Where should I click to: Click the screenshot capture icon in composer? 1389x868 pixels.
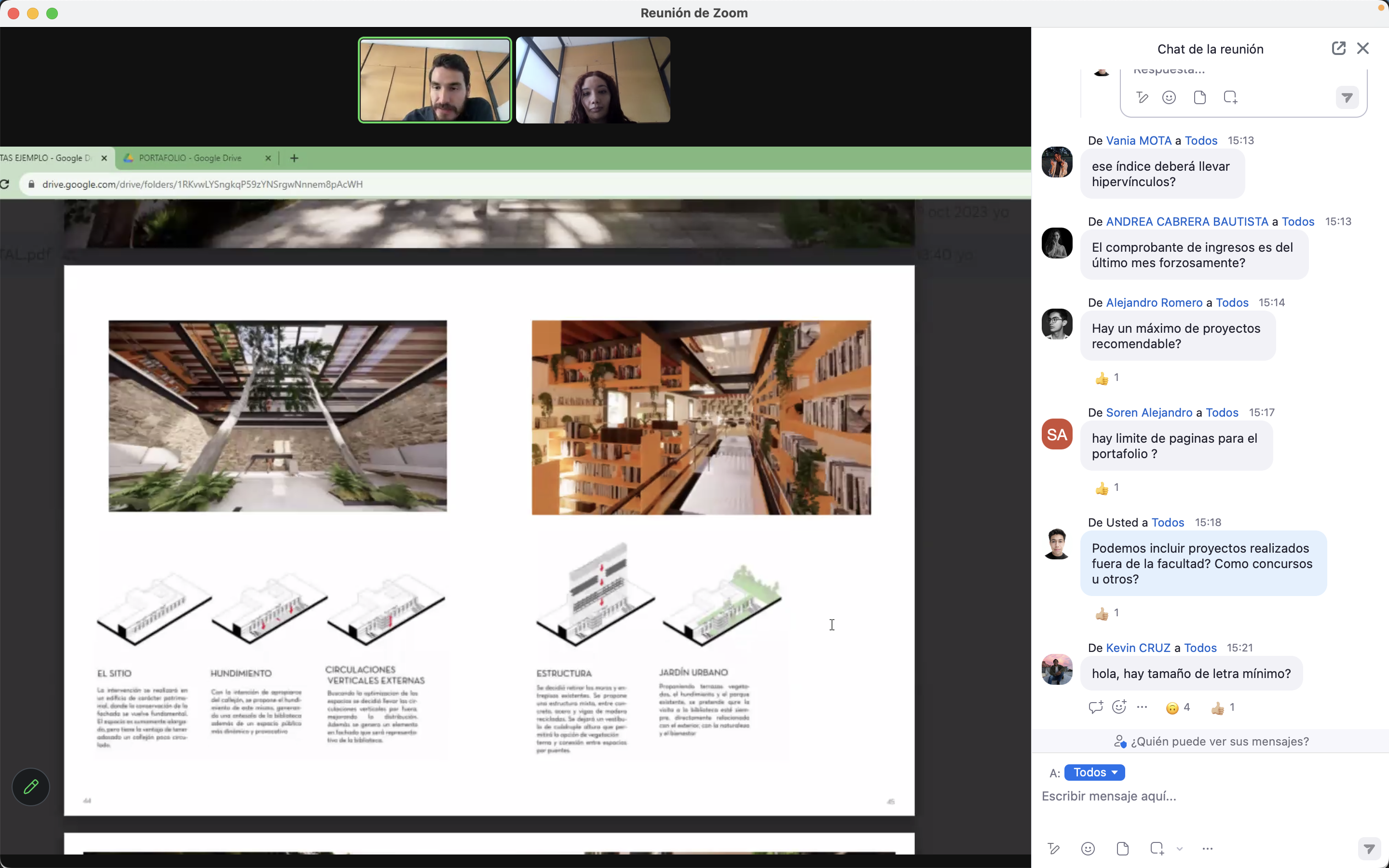pos(1157,849)
